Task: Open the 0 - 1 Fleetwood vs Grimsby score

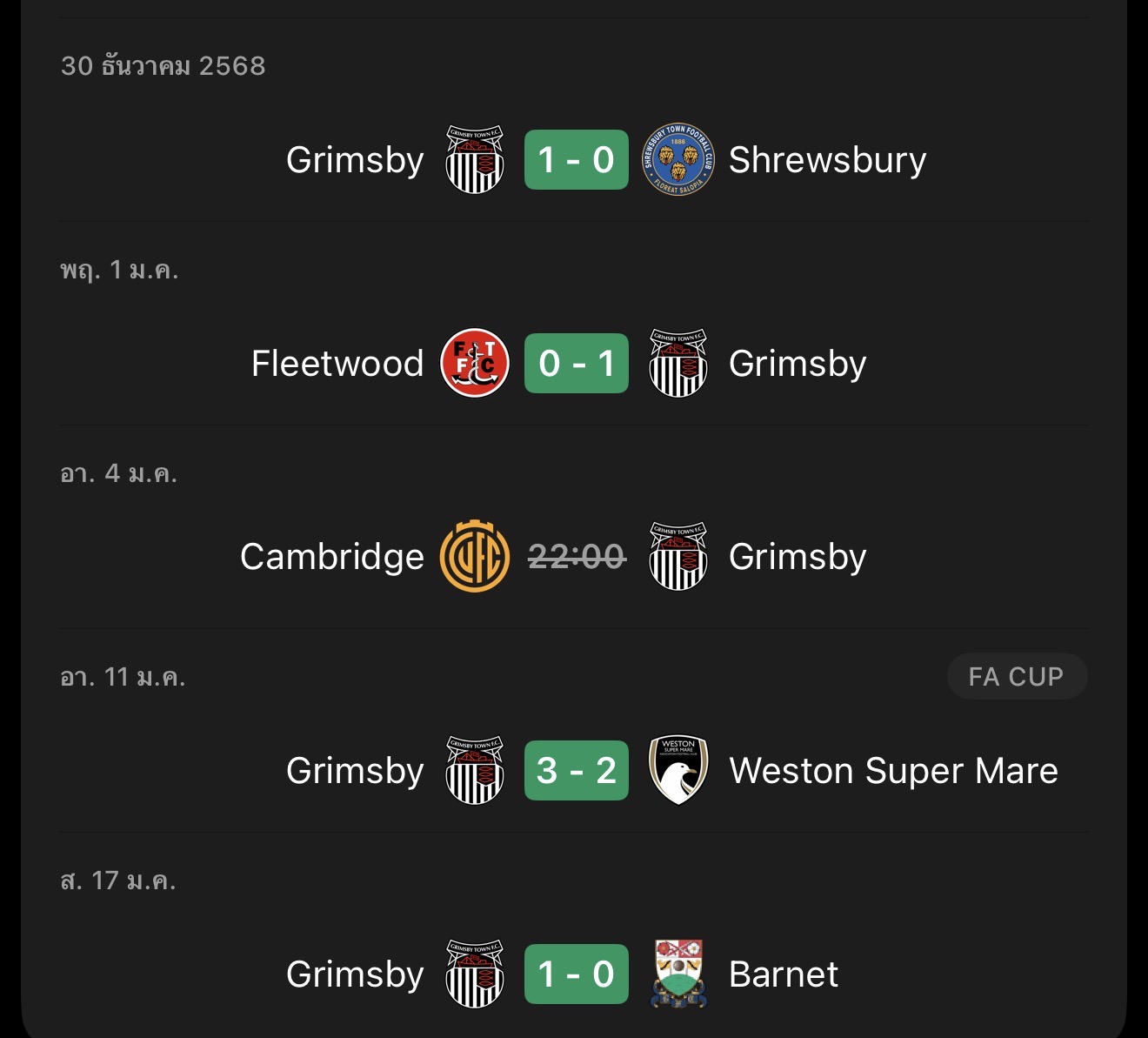Action: point(576,363)
